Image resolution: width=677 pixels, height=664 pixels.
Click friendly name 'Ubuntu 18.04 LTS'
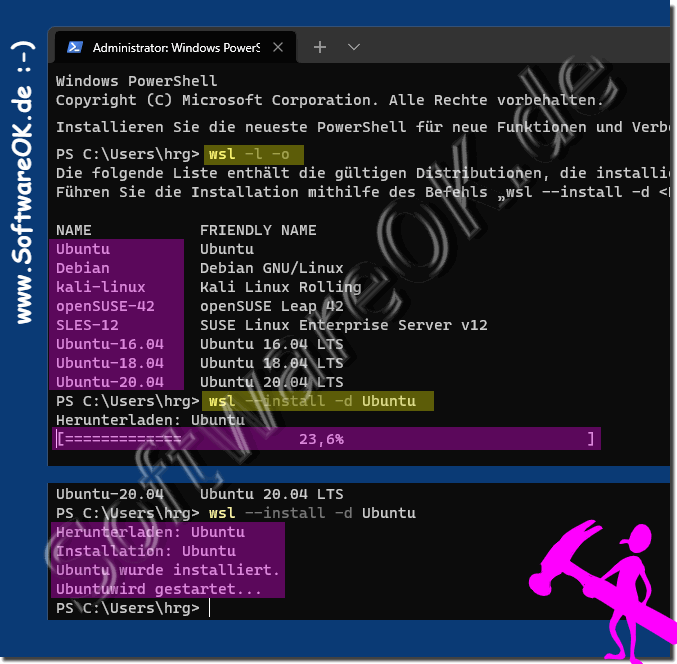pyautogui.click(x=272, y=364)
